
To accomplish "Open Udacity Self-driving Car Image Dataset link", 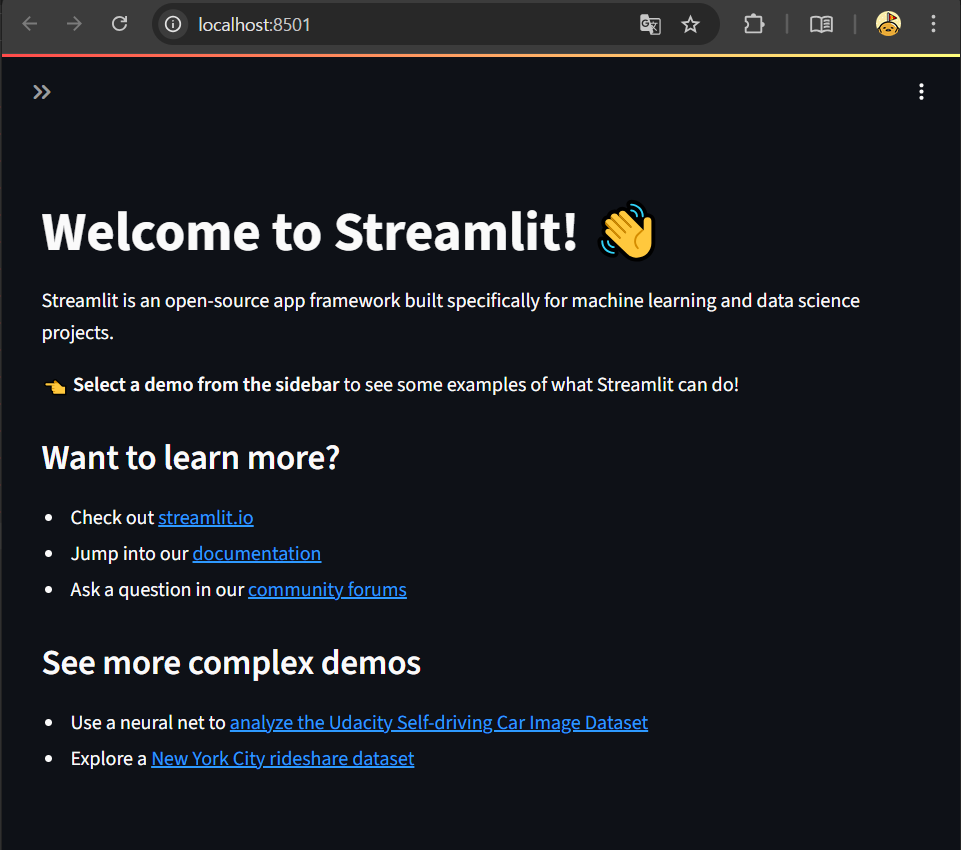I will [439, 723].
